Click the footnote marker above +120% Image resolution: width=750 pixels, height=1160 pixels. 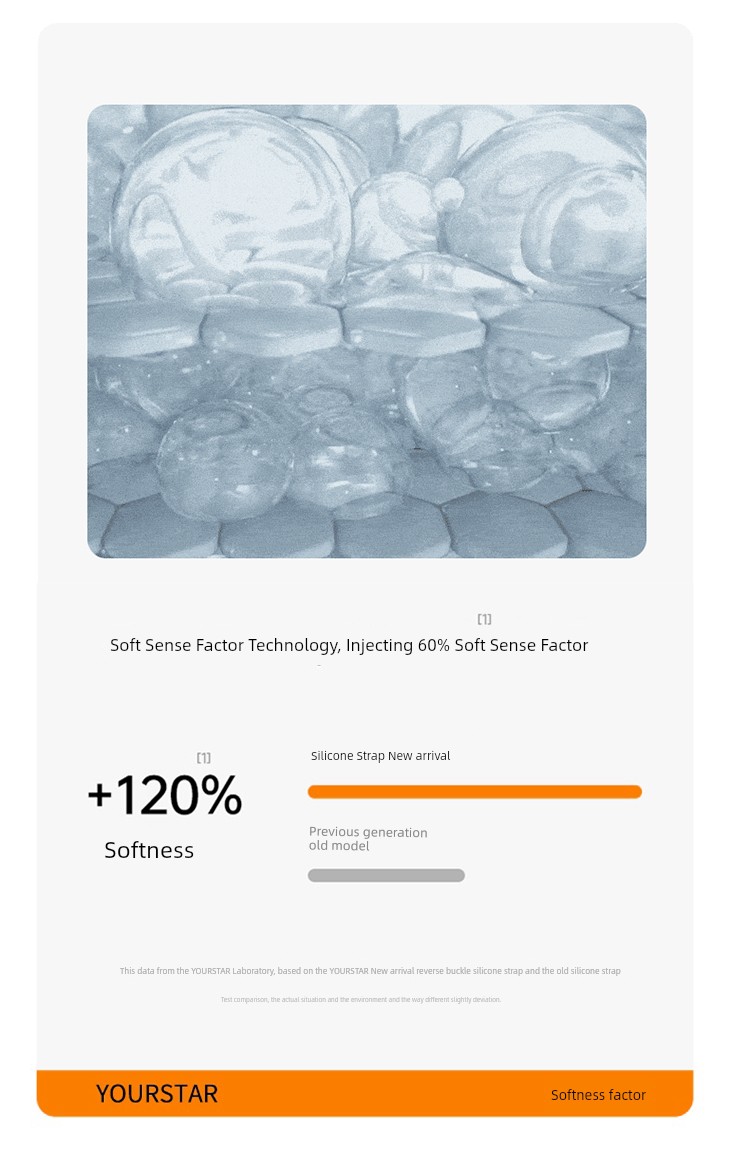[203, 758]
